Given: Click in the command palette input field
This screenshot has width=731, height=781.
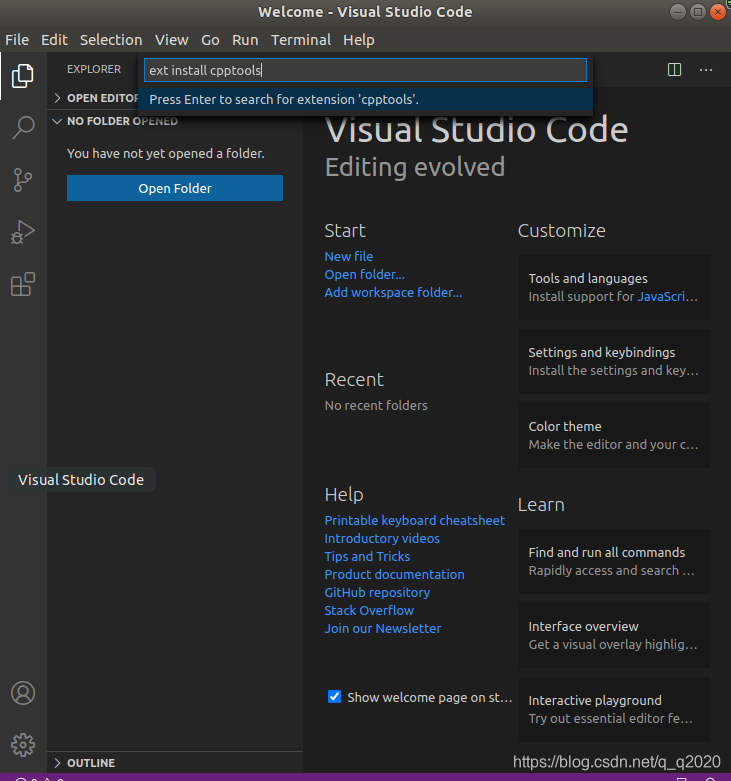Looking at the screenshot, I should [366, 70].
